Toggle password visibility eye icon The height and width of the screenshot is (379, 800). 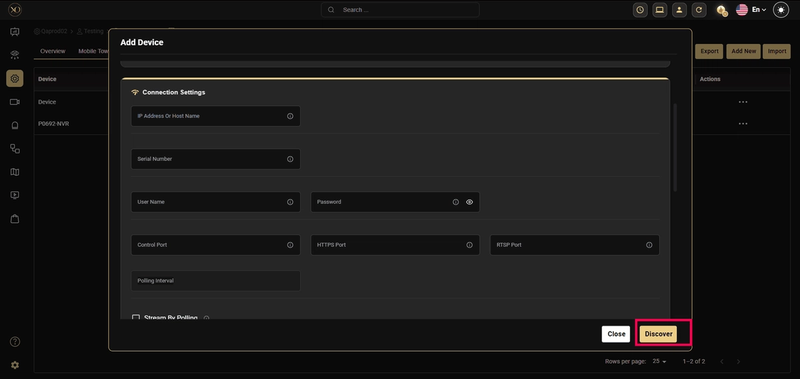[x=469, y=202]
